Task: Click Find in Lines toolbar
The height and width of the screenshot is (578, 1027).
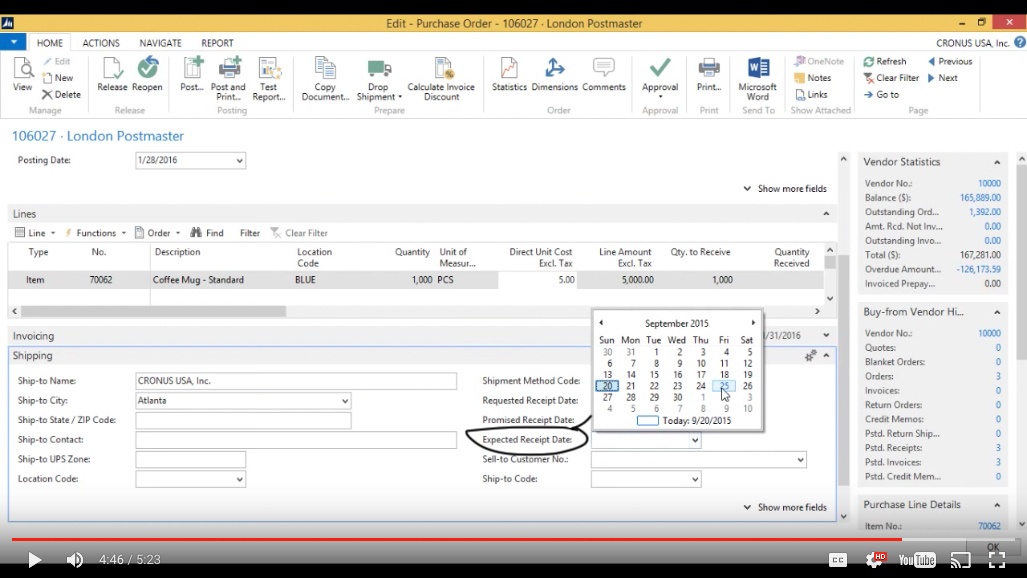Action: point(207,233)
